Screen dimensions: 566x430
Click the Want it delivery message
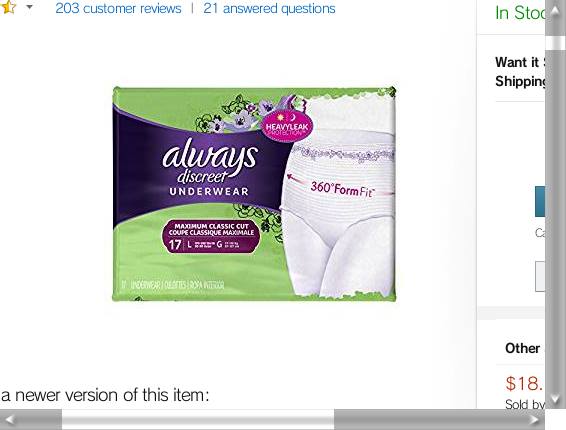[520, 71]
